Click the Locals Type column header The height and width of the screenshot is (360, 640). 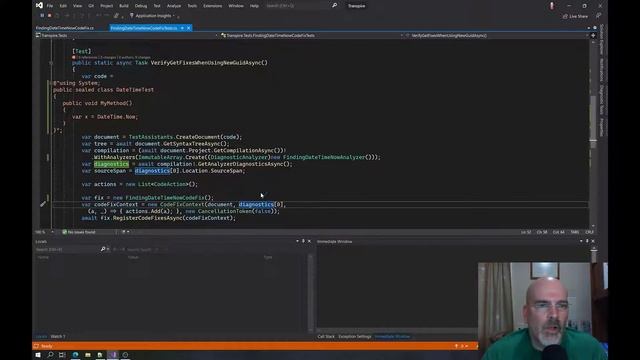pos(268,257)
